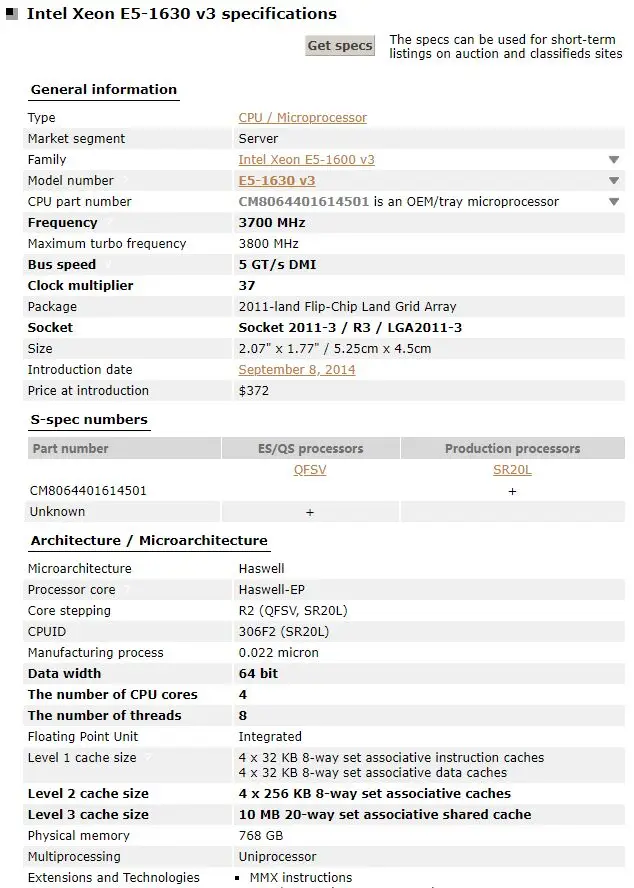
Task: Click the help icon next to Frequency
Action: [x=109, y=222]
